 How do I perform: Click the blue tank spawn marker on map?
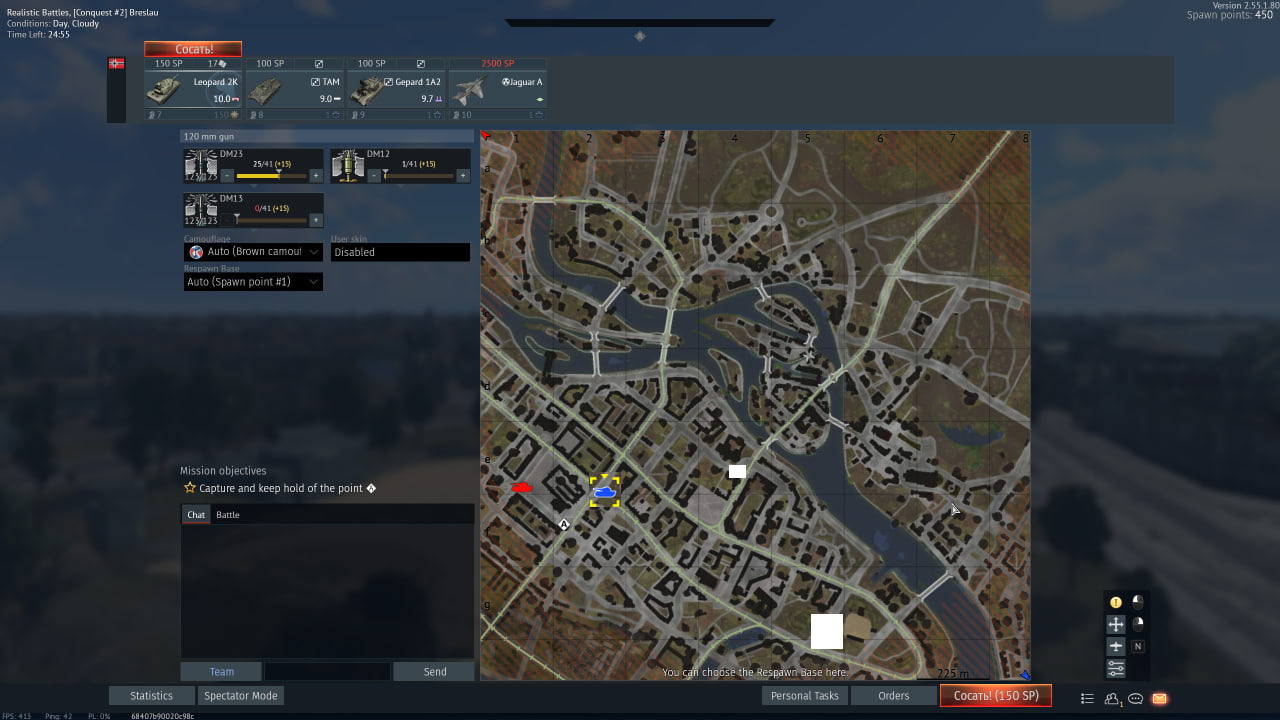(604, 492)
